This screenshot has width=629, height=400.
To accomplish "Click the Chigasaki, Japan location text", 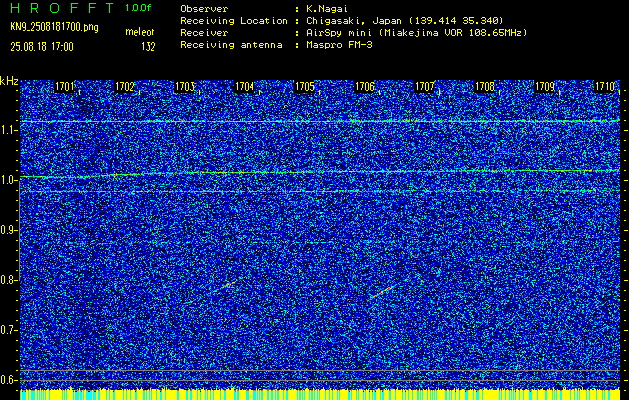I will click(x=405, y=20).
